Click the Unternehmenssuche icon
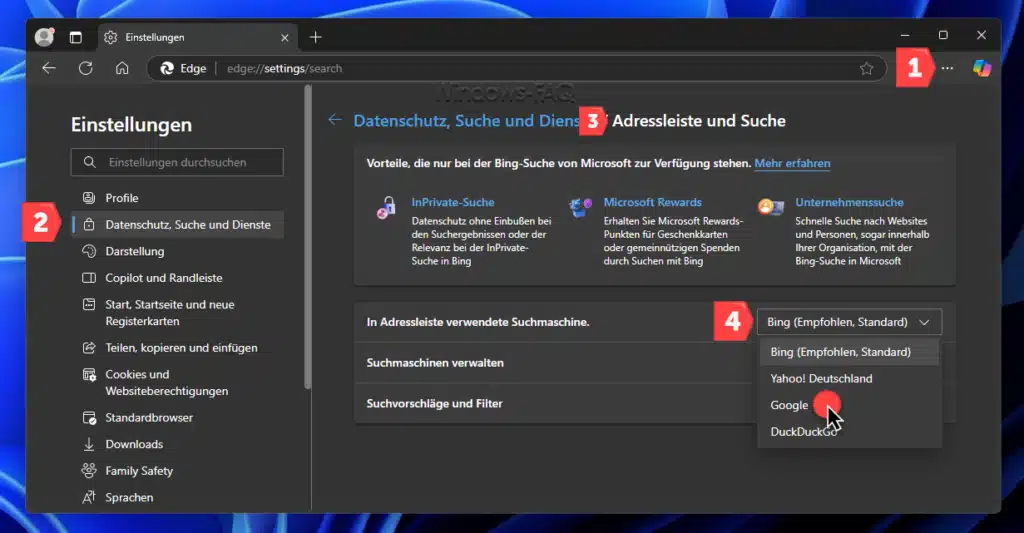Screen dimensions: 1024x533 click(x=771, y=207)
